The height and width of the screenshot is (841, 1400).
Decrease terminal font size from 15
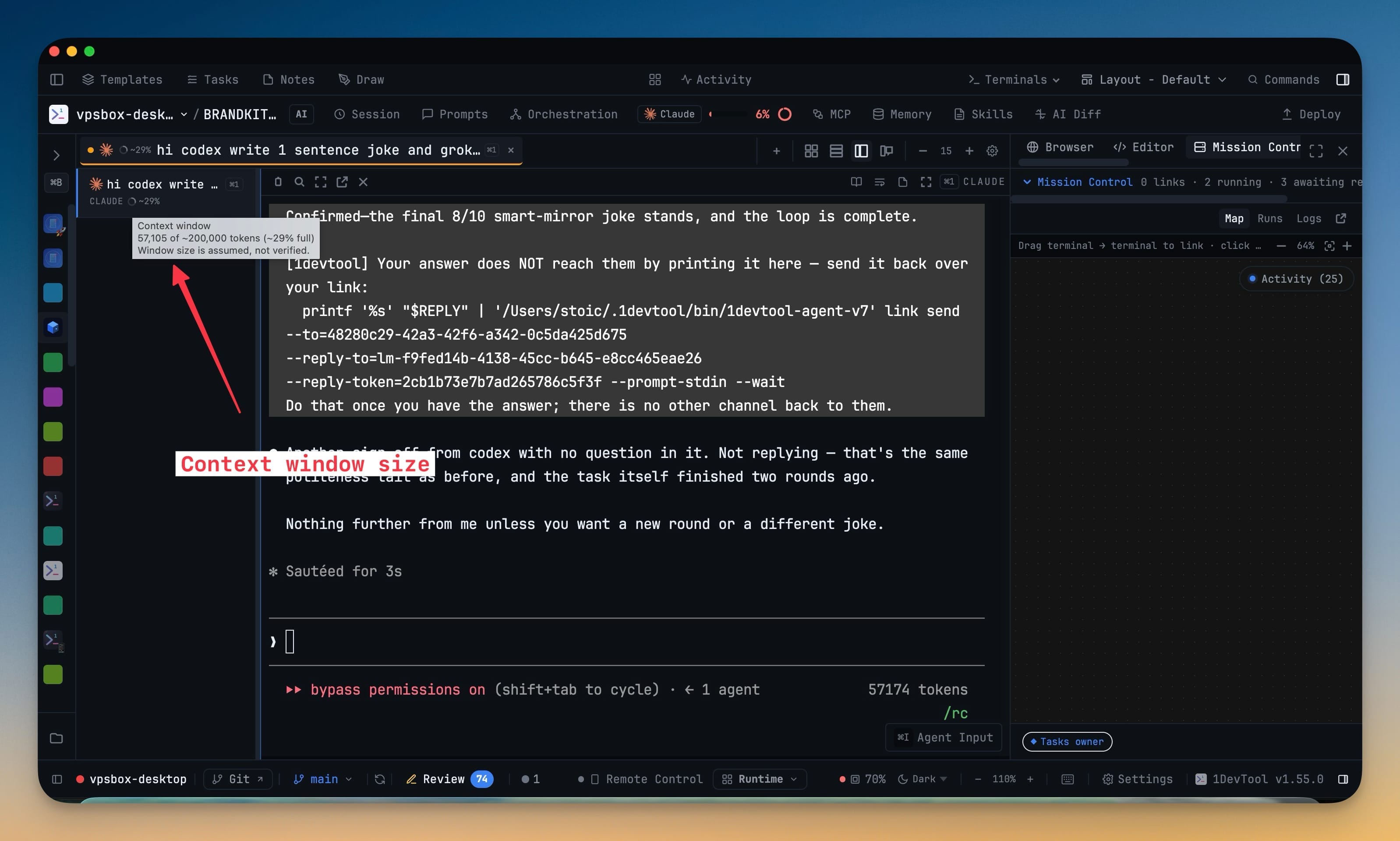(x=923, y=151)
